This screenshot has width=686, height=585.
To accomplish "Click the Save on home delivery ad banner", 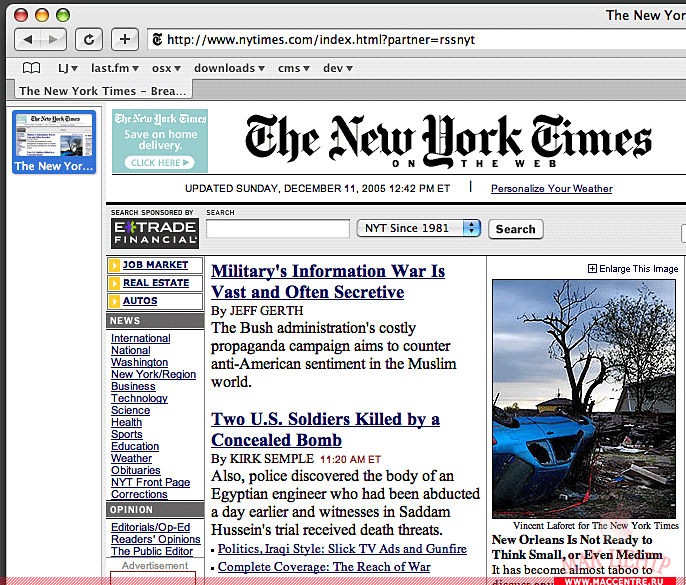I will tap(160, 141).
